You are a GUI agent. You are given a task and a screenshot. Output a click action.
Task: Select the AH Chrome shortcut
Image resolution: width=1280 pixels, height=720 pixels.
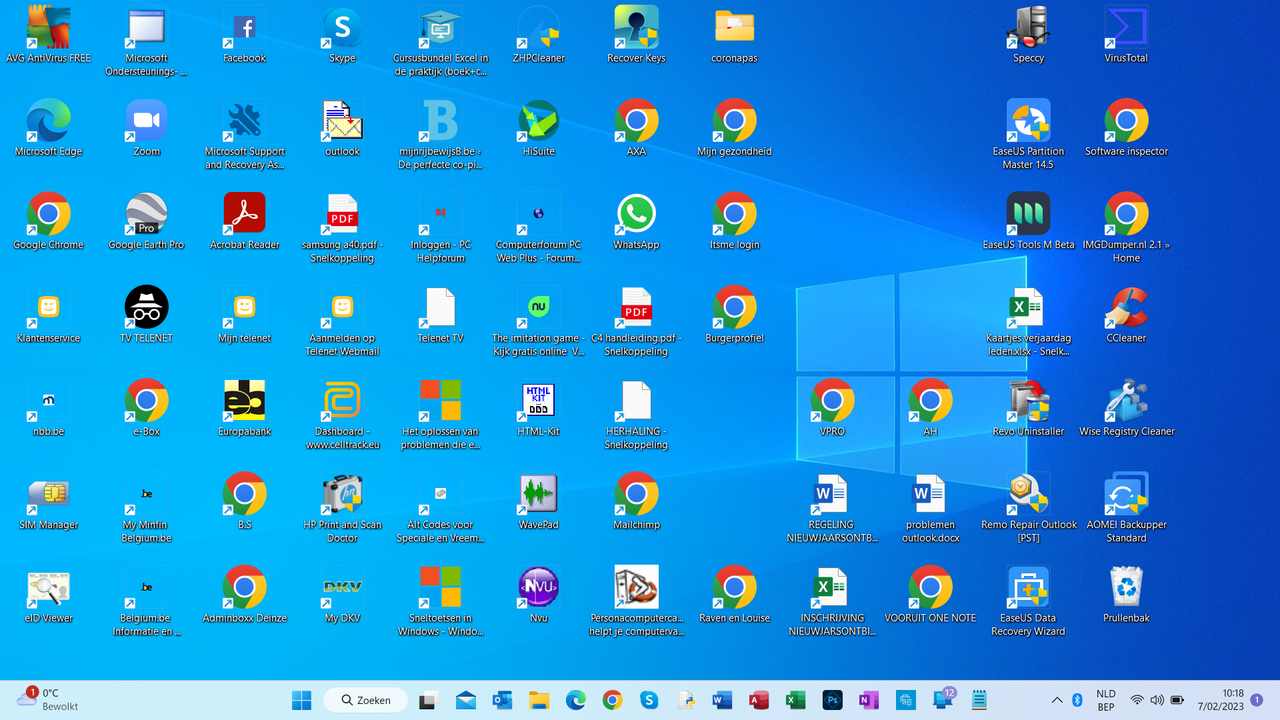pos(930,408)
